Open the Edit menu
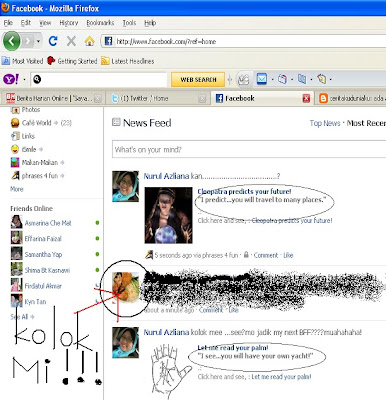This screenshot has width=386, height=400. 26,23
